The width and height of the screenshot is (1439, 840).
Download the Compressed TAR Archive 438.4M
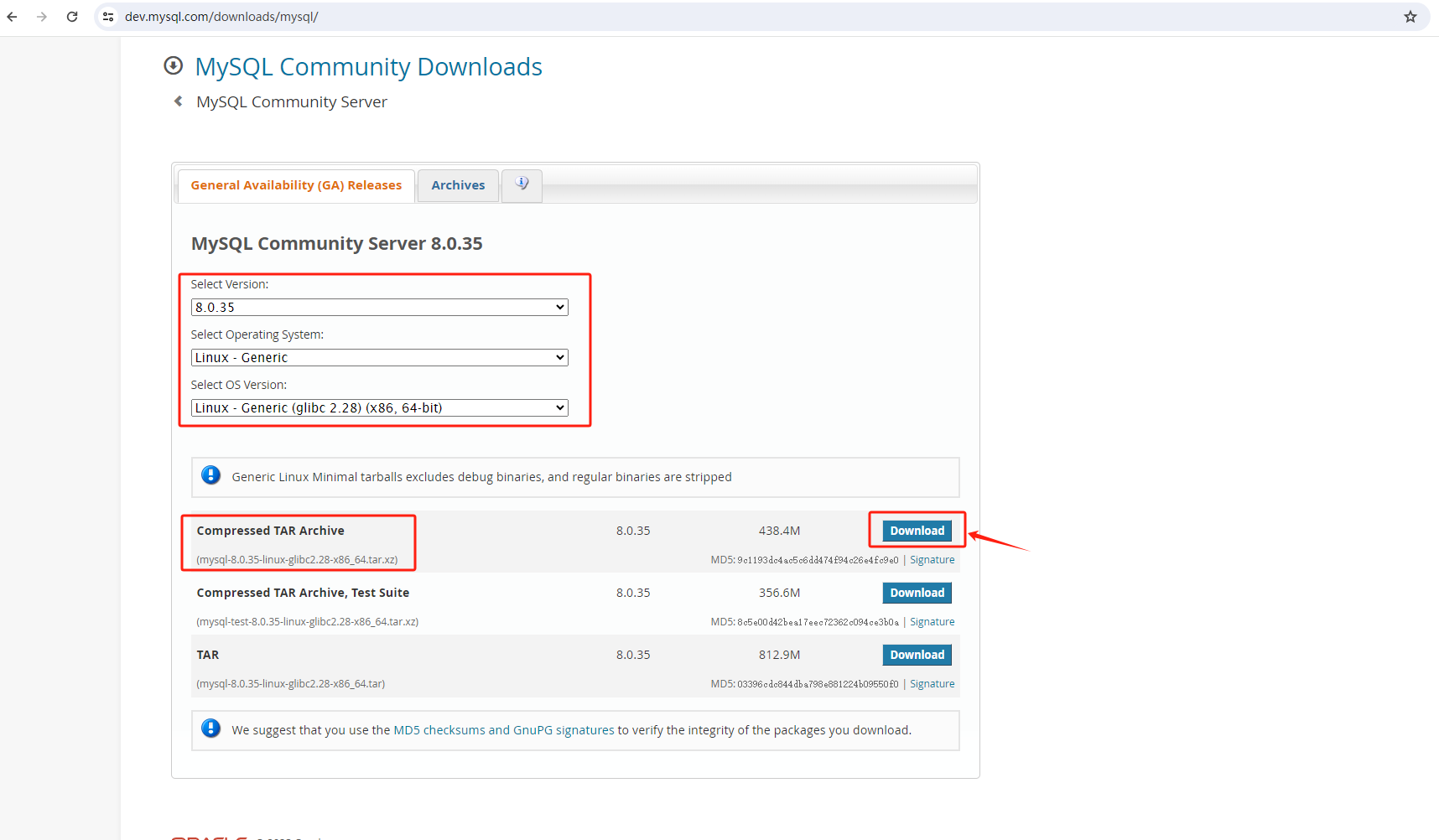(x=917, y=531)
